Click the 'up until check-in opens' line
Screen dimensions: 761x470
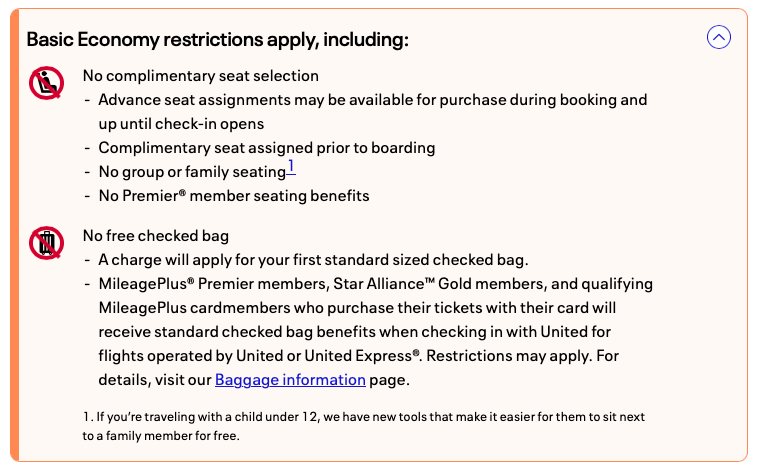tap(181, 124)
